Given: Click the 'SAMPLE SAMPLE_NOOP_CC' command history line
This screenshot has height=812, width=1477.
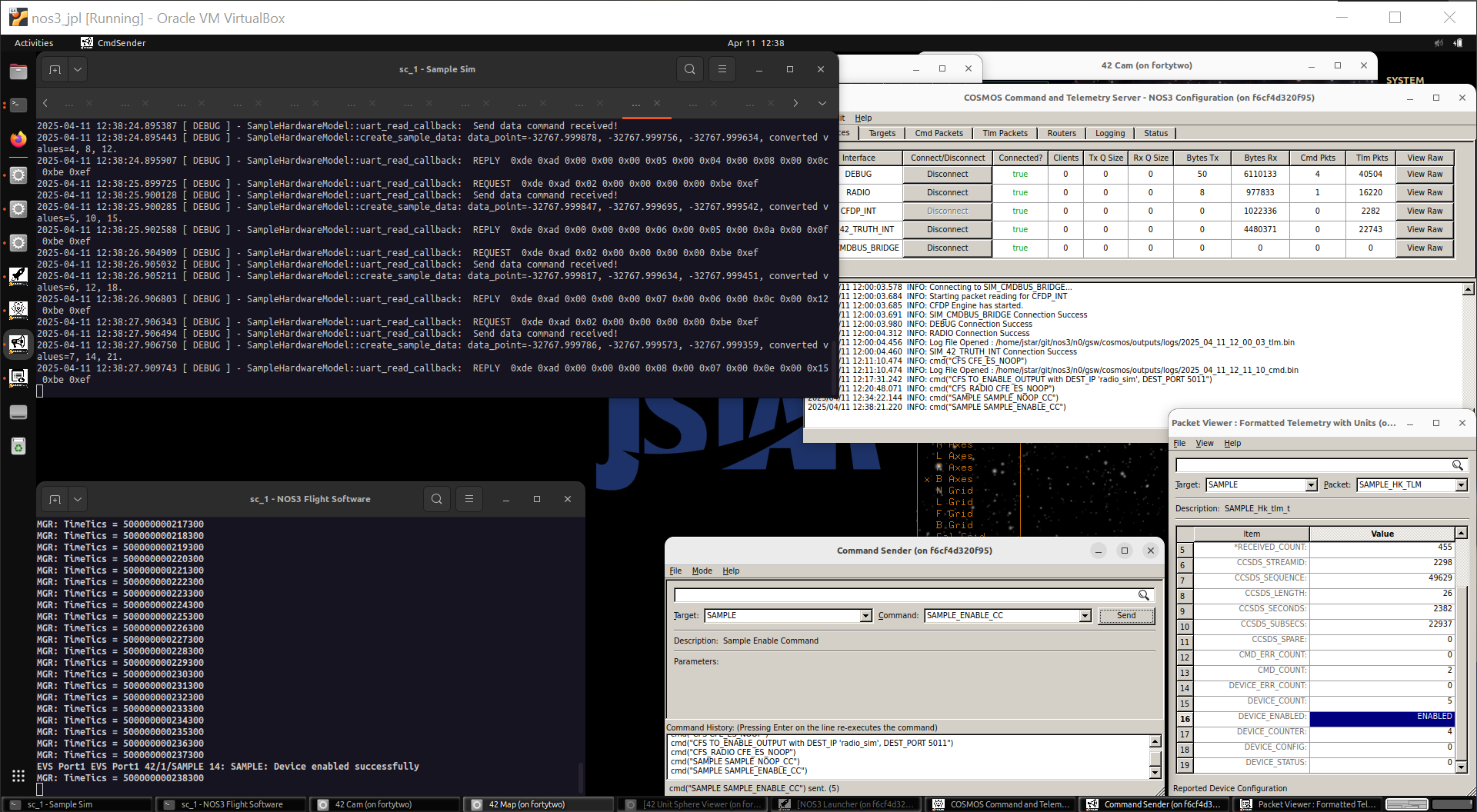Looking at the screenshot, I should pyautogui.click(x=735, y=762).
